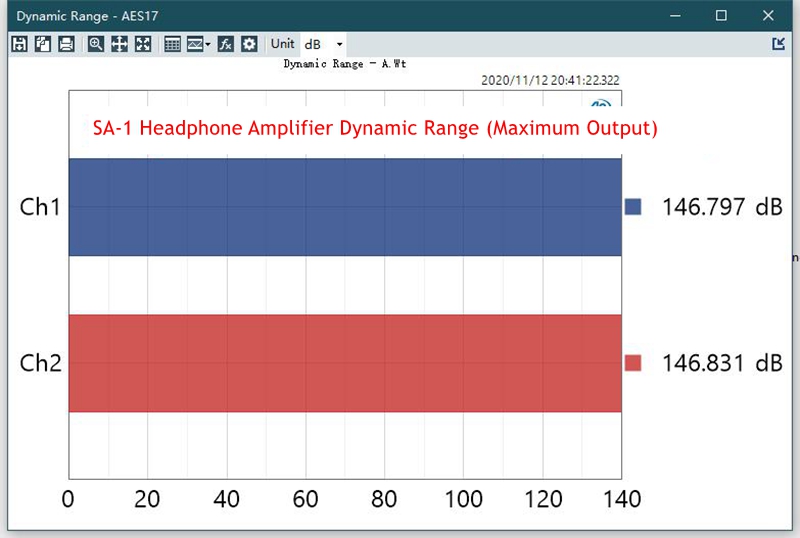The width and height of the screenshot is (800, 538).
Task: Click the Ch2 value 146.831 dB
Action: coord(722,363)
